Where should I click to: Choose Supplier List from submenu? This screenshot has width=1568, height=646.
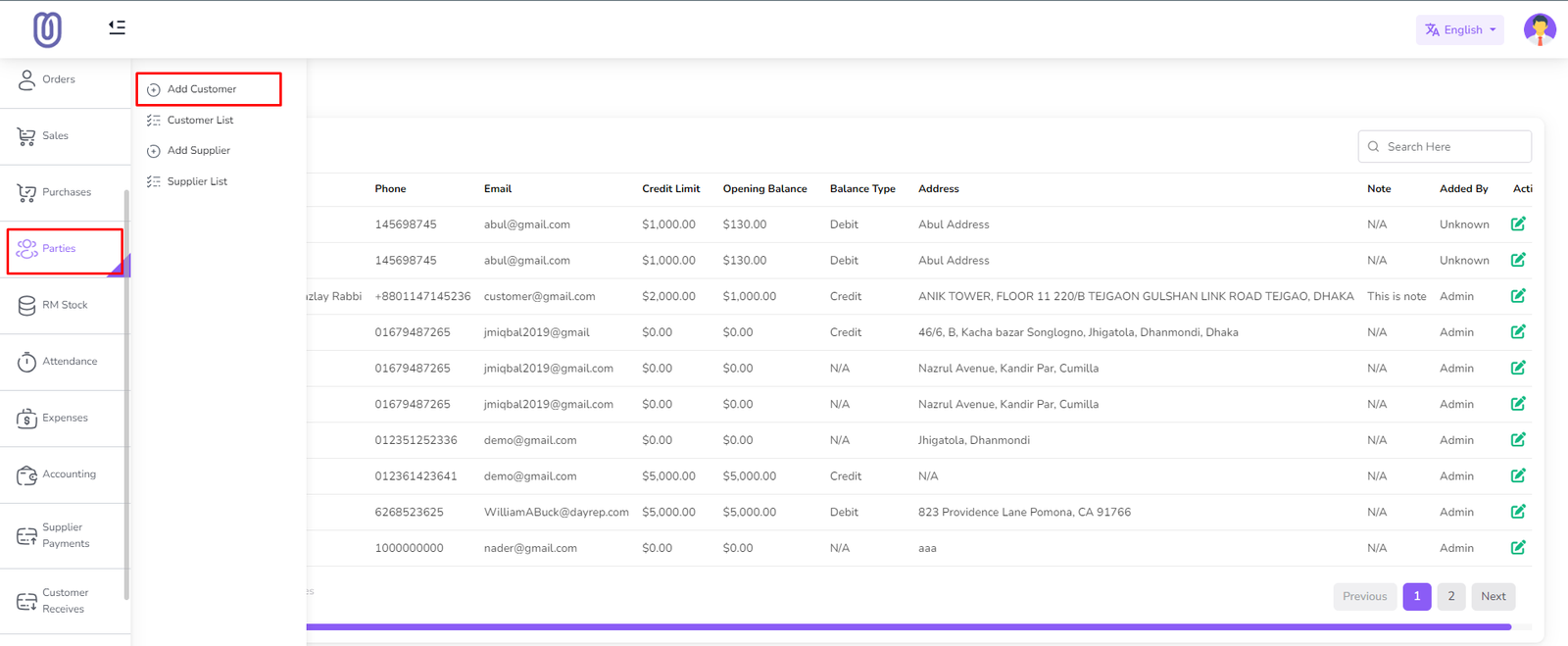(197, 181)
